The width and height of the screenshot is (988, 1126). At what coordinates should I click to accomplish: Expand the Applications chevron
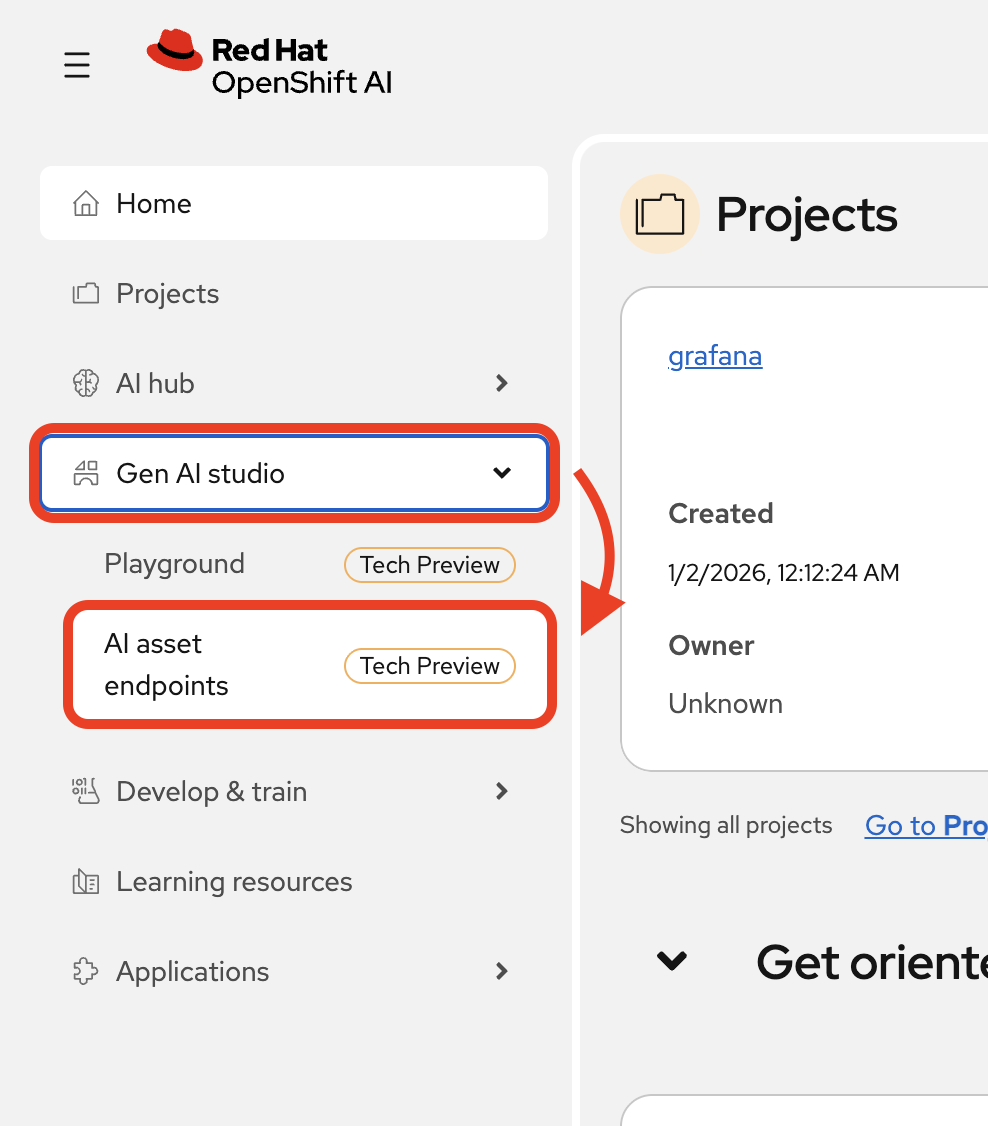502,971
